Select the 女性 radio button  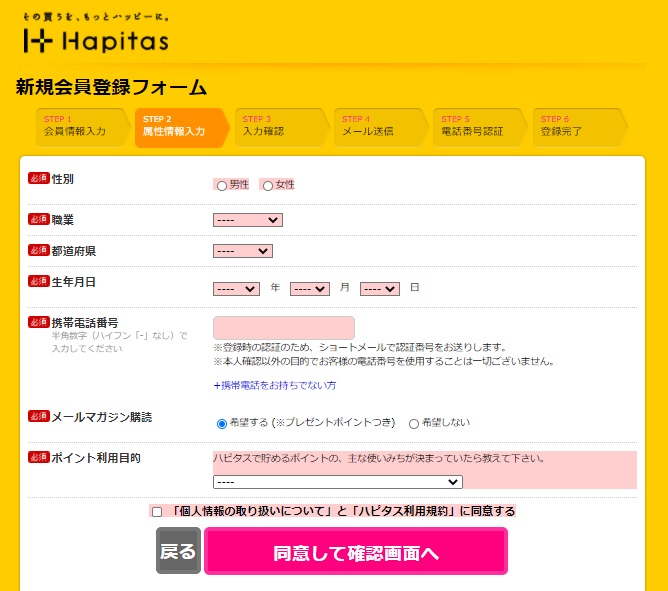click(x=268, y=186)
